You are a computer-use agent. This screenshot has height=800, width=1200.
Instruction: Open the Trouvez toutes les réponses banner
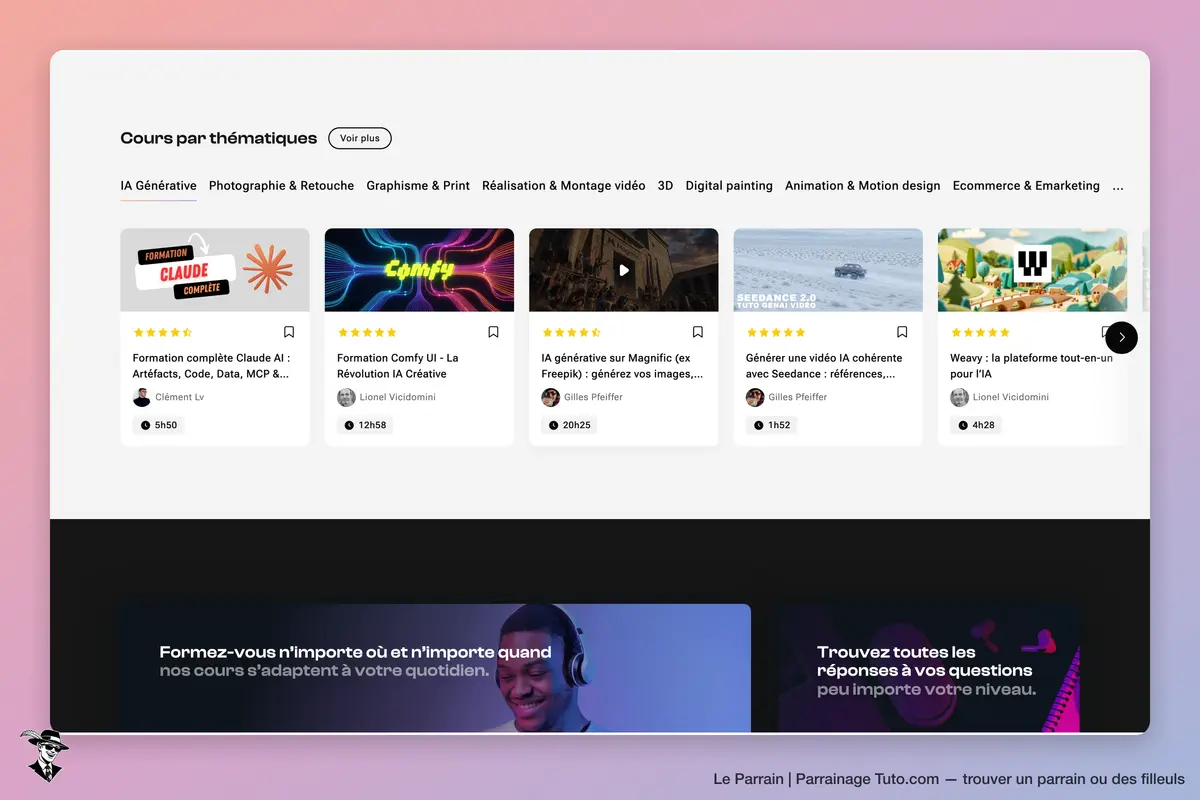pos(930,668)
